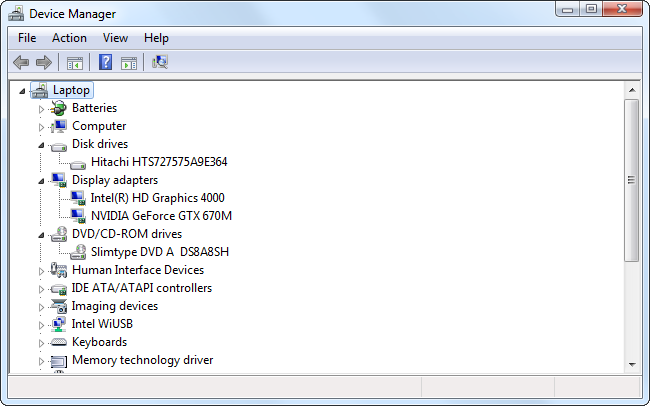Open Help via the question mark icon
Image resolution: width=650 pixels, height=406 pixels.
tap(105, 63)
